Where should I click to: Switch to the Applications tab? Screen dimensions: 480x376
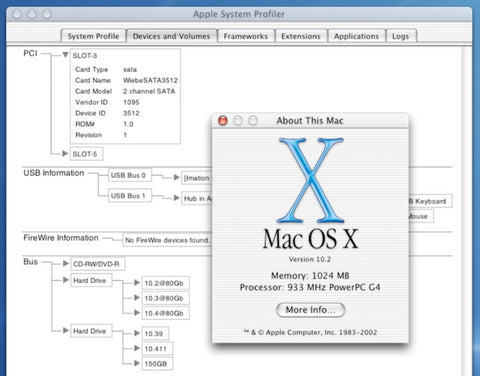point(356,36)
